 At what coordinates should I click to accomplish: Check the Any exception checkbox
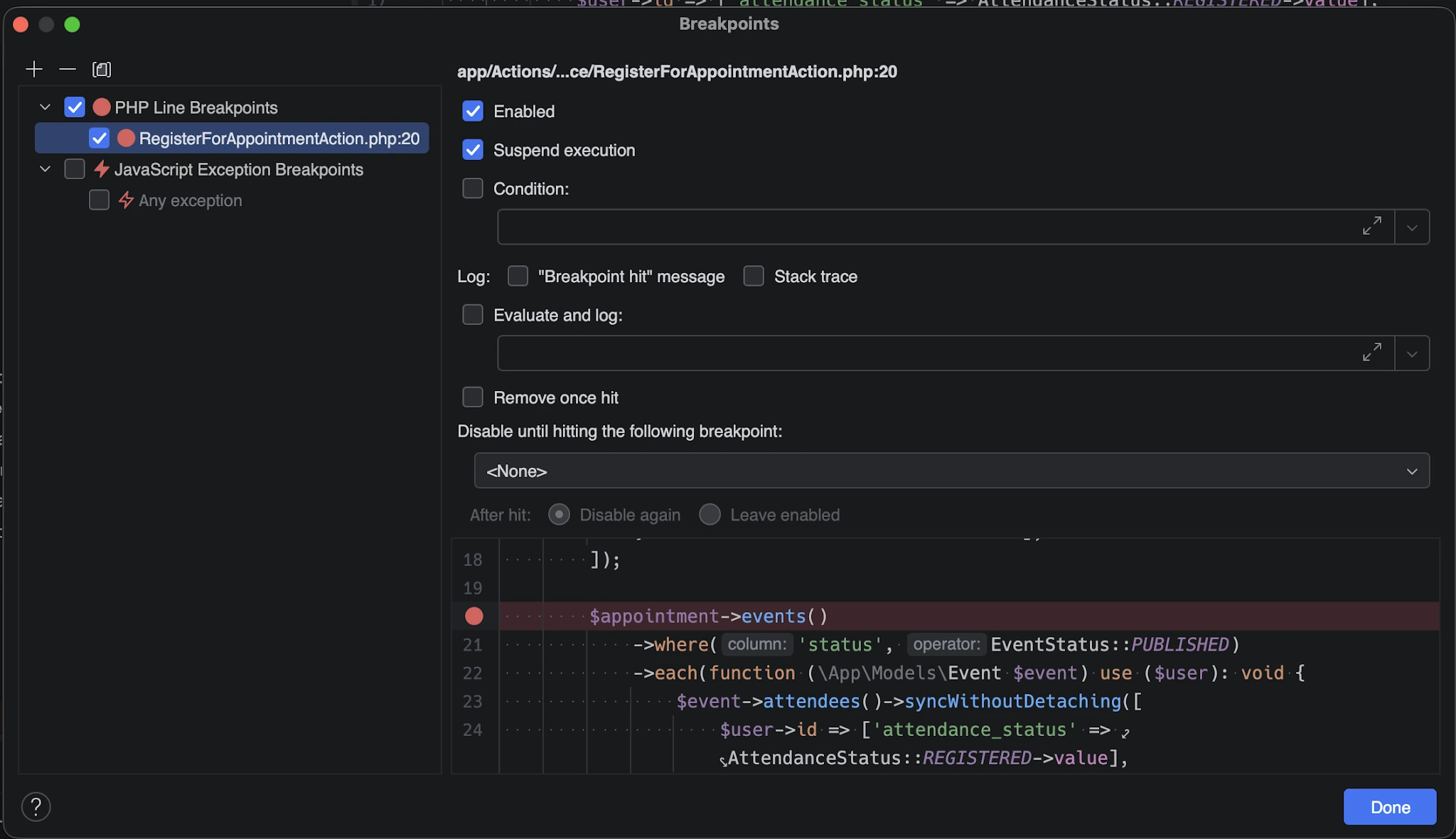[99, 201]
